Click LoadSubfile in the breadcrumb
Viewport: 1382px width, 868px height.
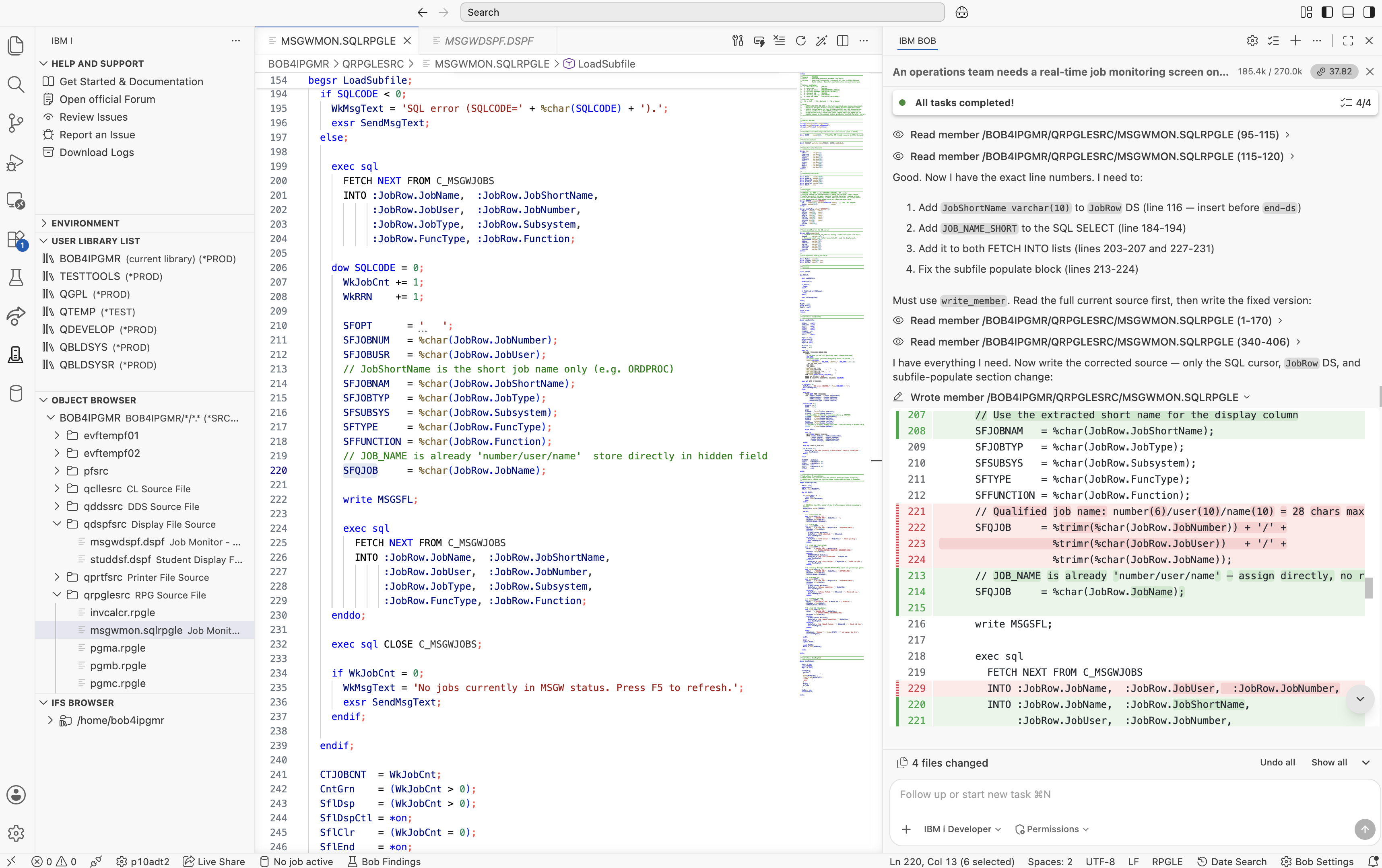606,64
